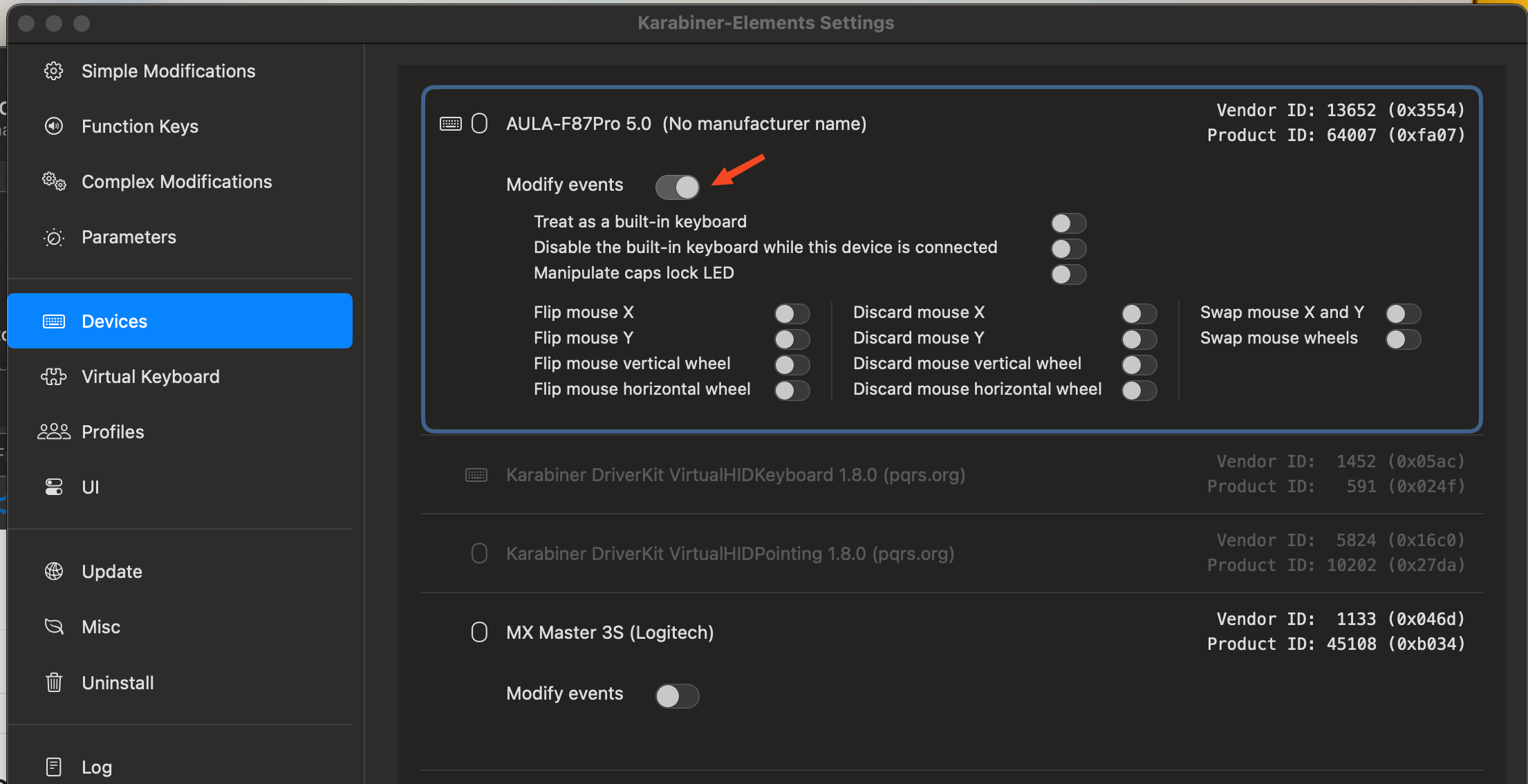Click the Virtual Keyboard puzzle icon

54,377
